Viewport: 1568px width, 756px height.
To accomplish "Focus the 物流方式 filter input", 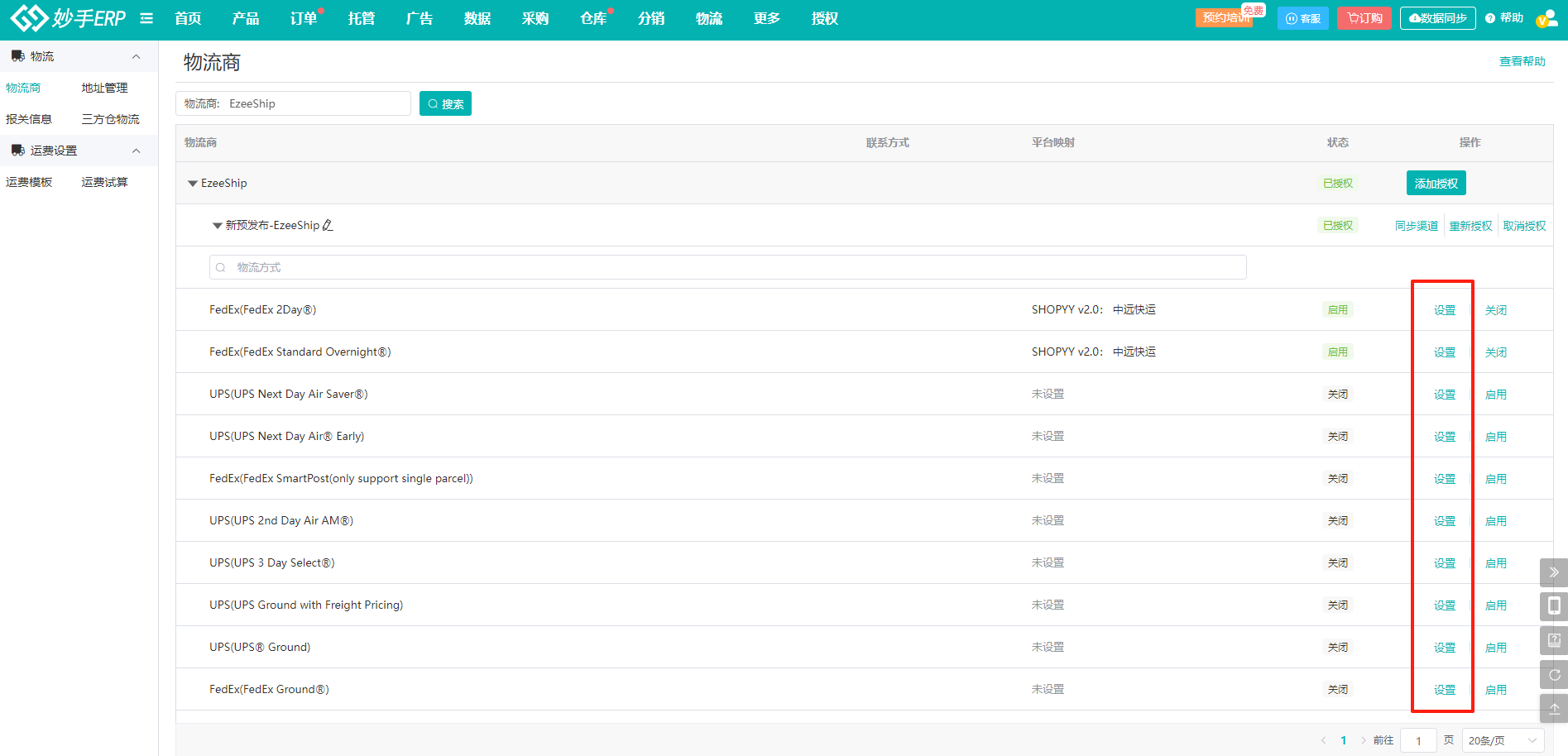I will click(727, 267).
